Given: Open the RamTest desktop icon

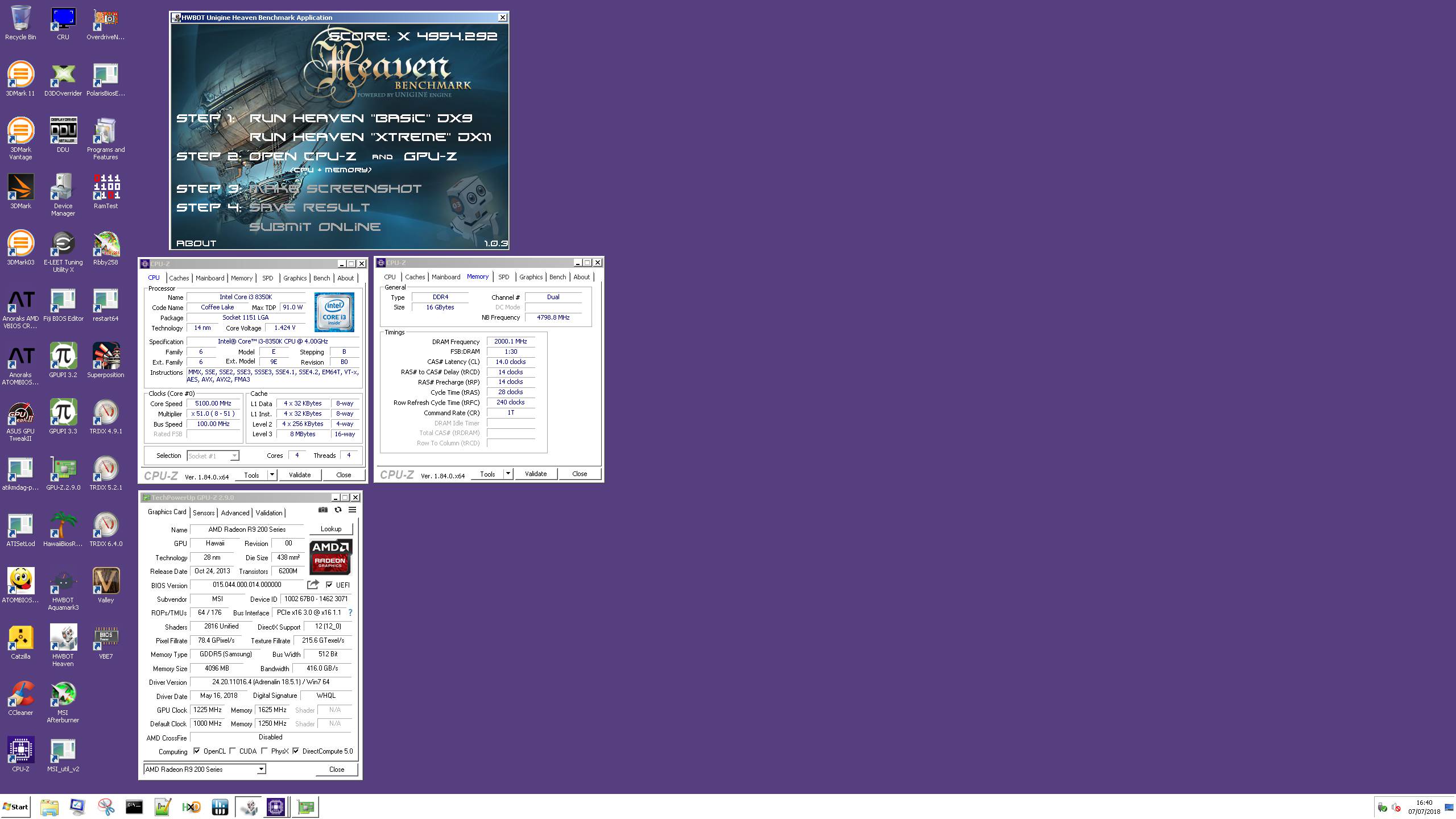Looking at the screenshot, I should tap(106, 192).
